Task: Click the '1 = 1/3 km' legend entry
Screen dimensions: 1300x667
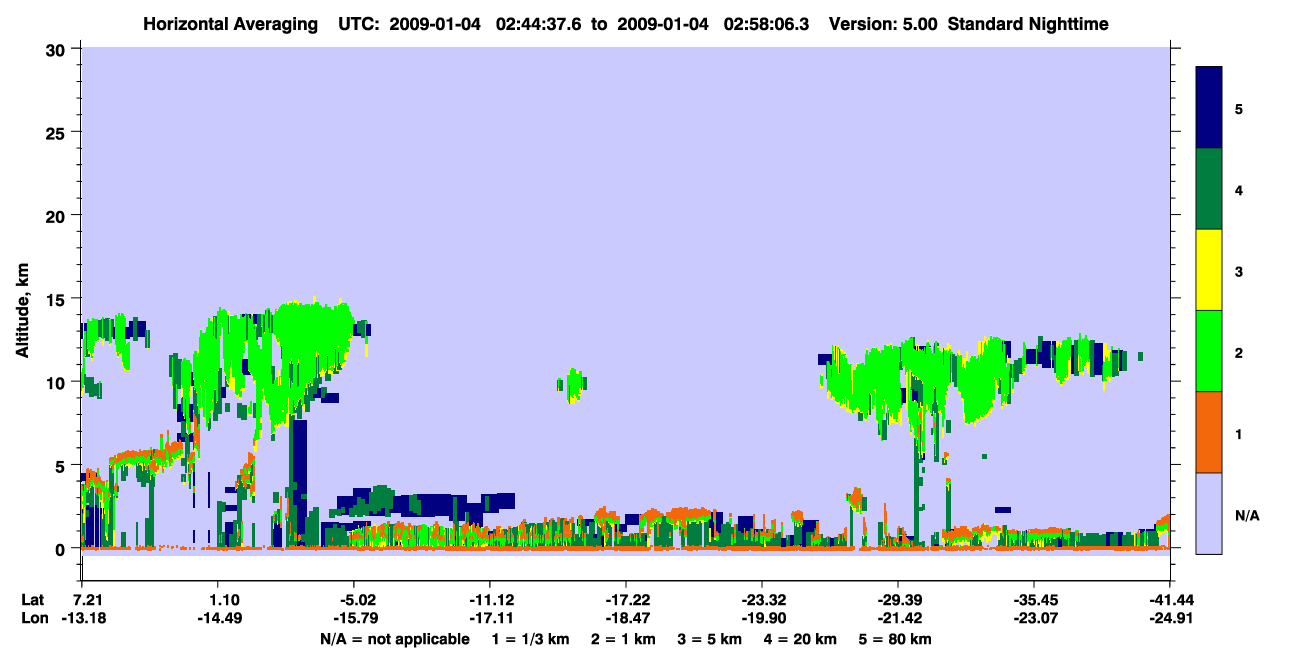Action: [529, 639]
